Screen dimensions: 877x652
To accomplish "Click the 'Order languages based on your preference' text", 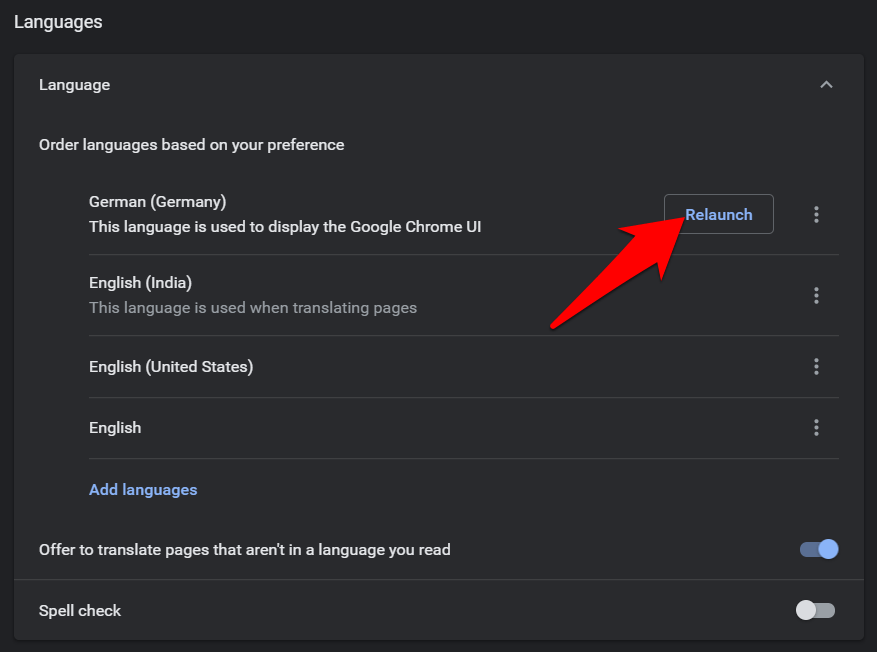I will tap(191, 145).
